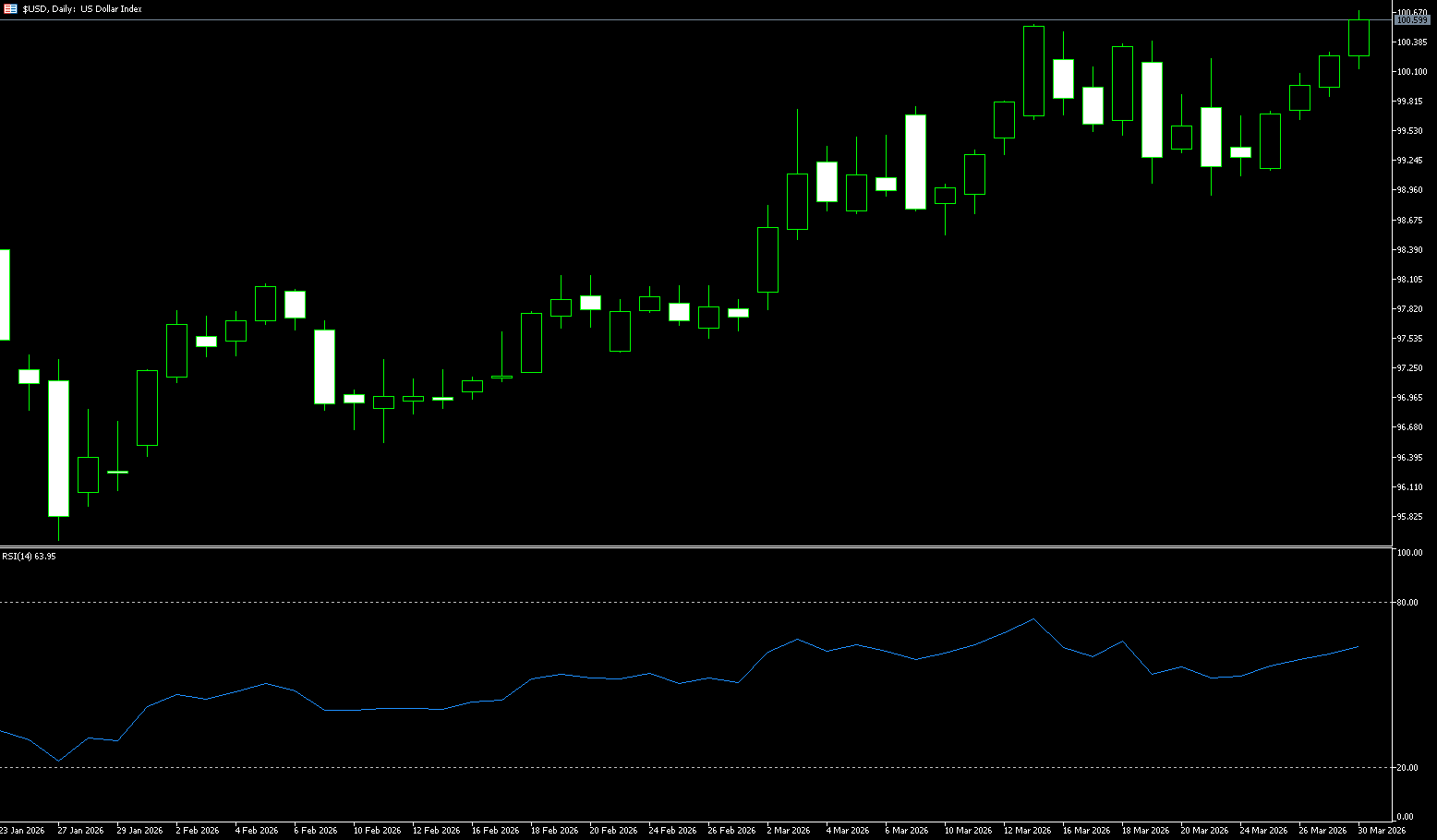Click the RSI line low near 27 Jan
The image size is (1437, 840).
58,761
